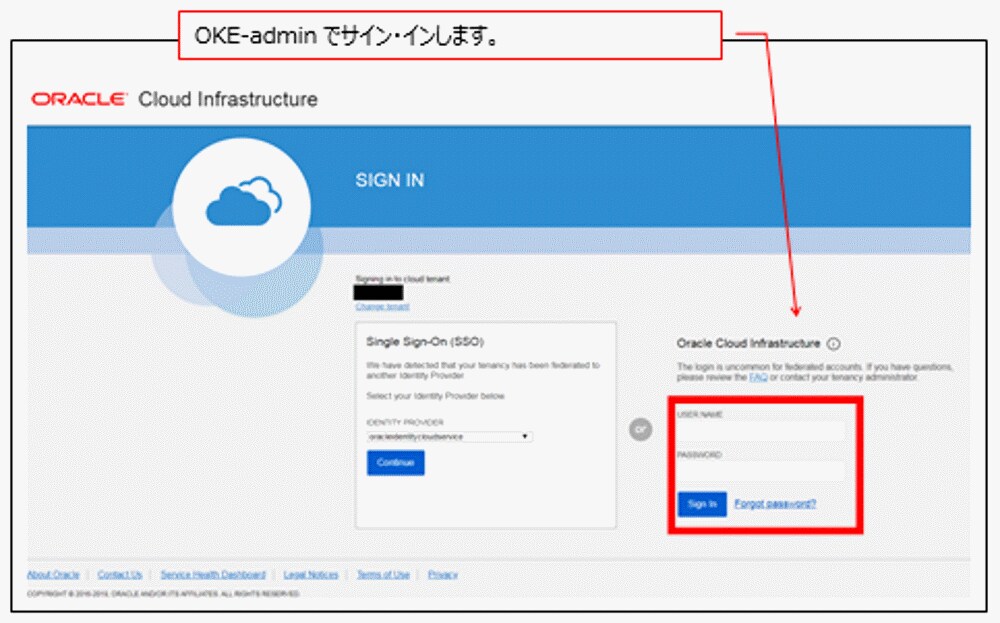Open the Service Health Dashboard link
This screenshot has width=1000, height=623.
pyautogui.click(x=216, y=573)
